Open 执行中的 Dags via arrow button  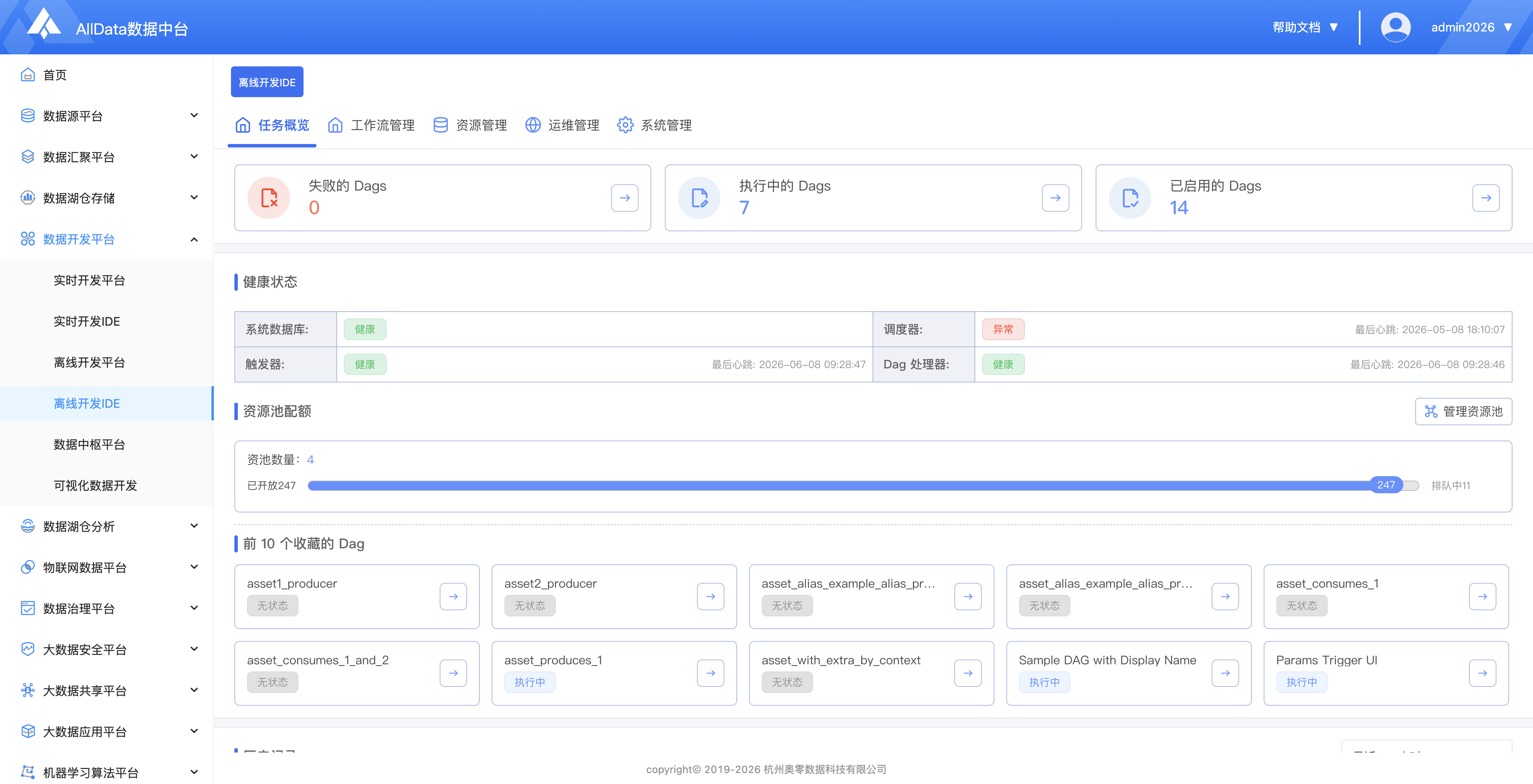tap(1055, 198)
